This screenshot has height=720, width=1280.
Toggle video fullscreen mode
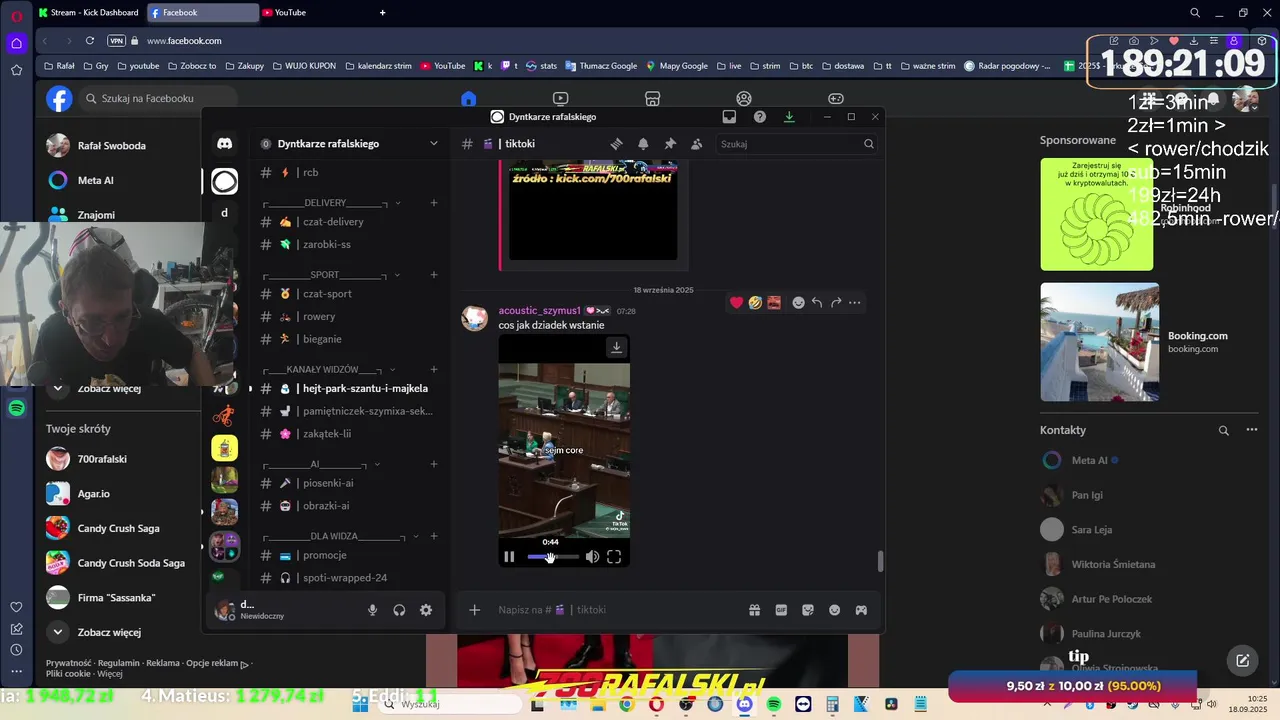click(614, 557)
